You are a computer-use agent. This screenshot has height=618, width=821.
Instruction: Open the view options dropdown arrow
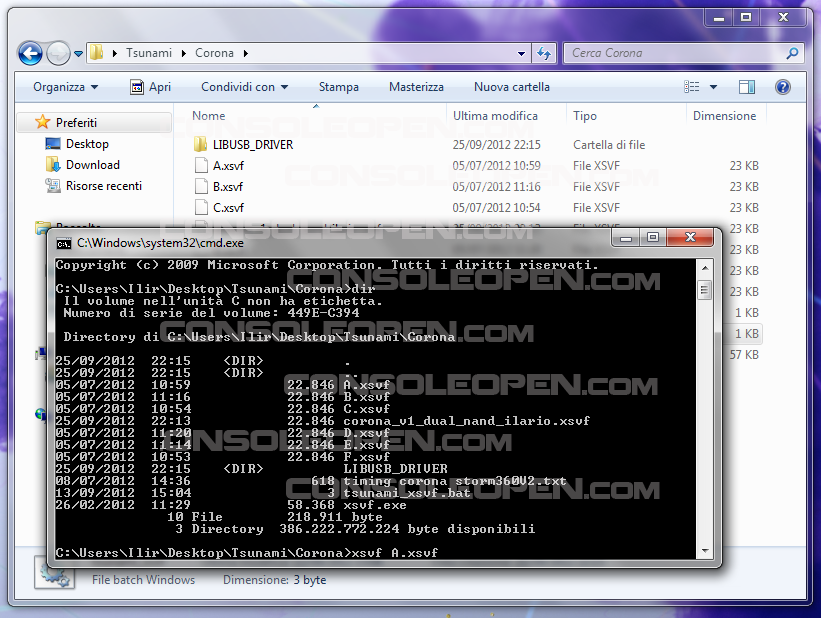click(713, 87)
